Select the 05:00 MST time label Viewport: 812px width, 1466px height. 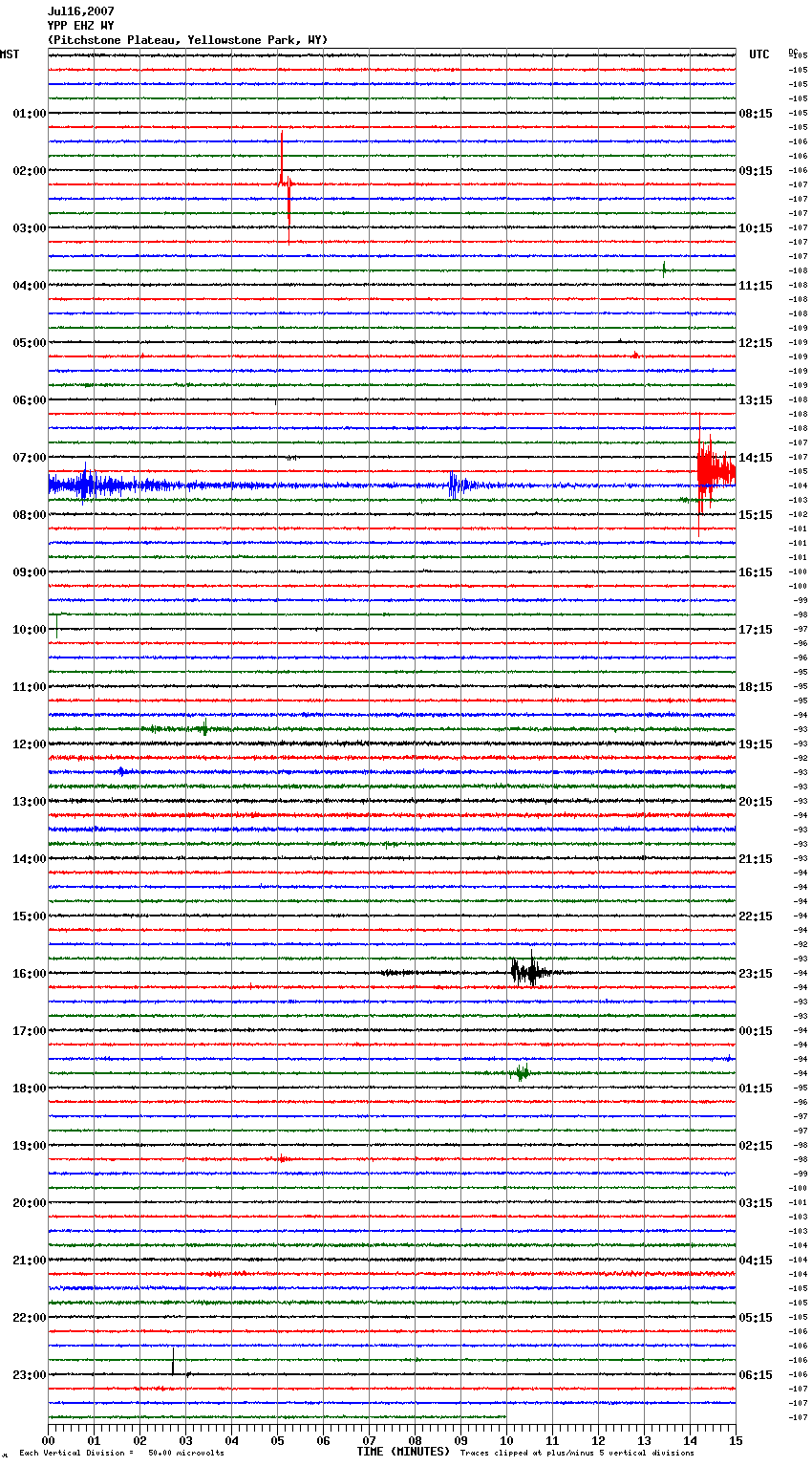coord(29,343)
